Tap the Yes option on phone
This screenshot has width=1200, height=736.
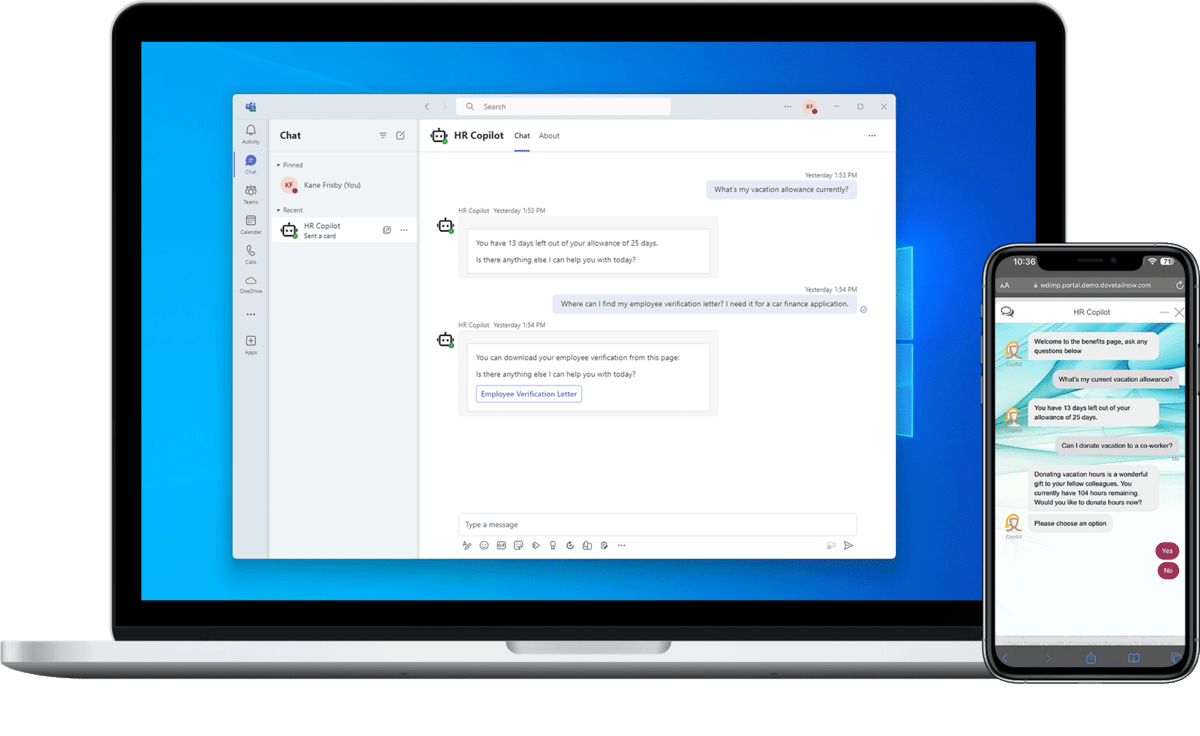pos(1167,551)
